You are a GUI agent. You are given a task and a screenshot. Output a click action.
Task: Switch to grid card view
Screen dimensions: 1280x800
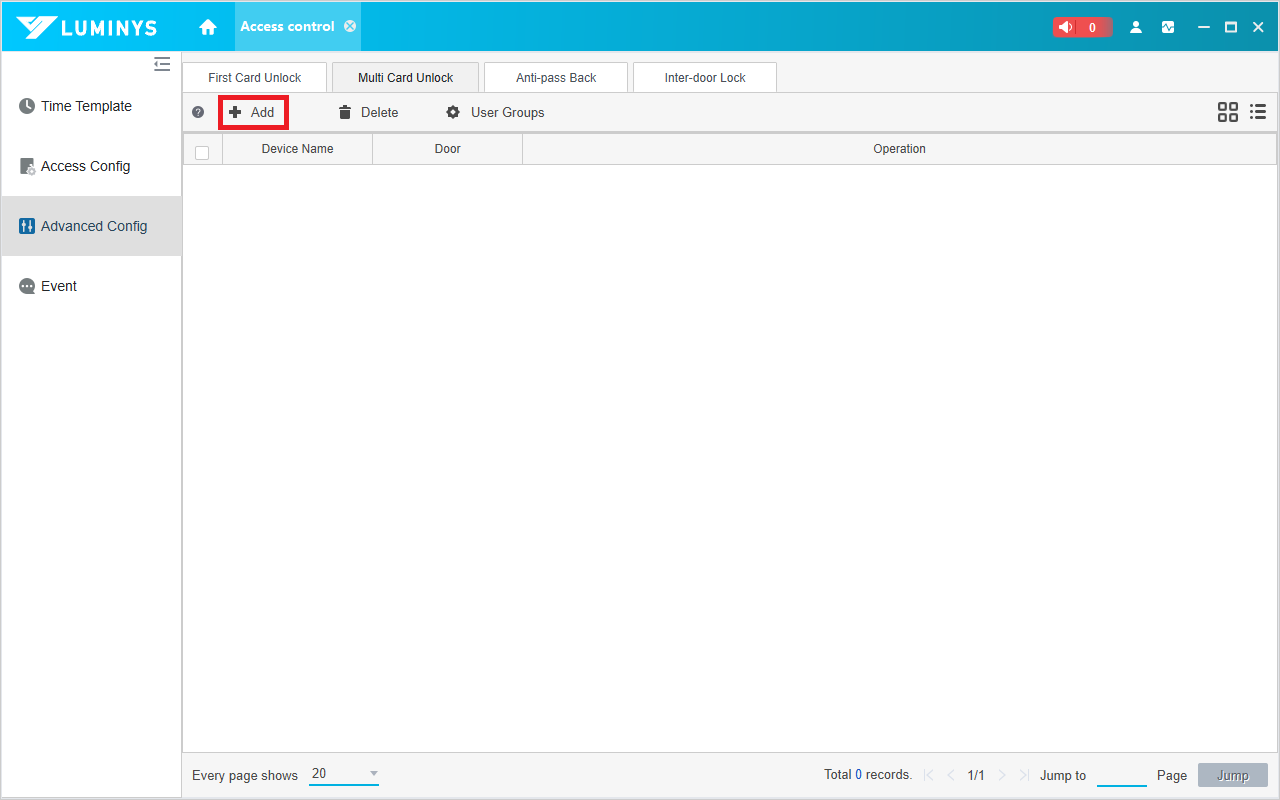click(x=1227, y=112)
